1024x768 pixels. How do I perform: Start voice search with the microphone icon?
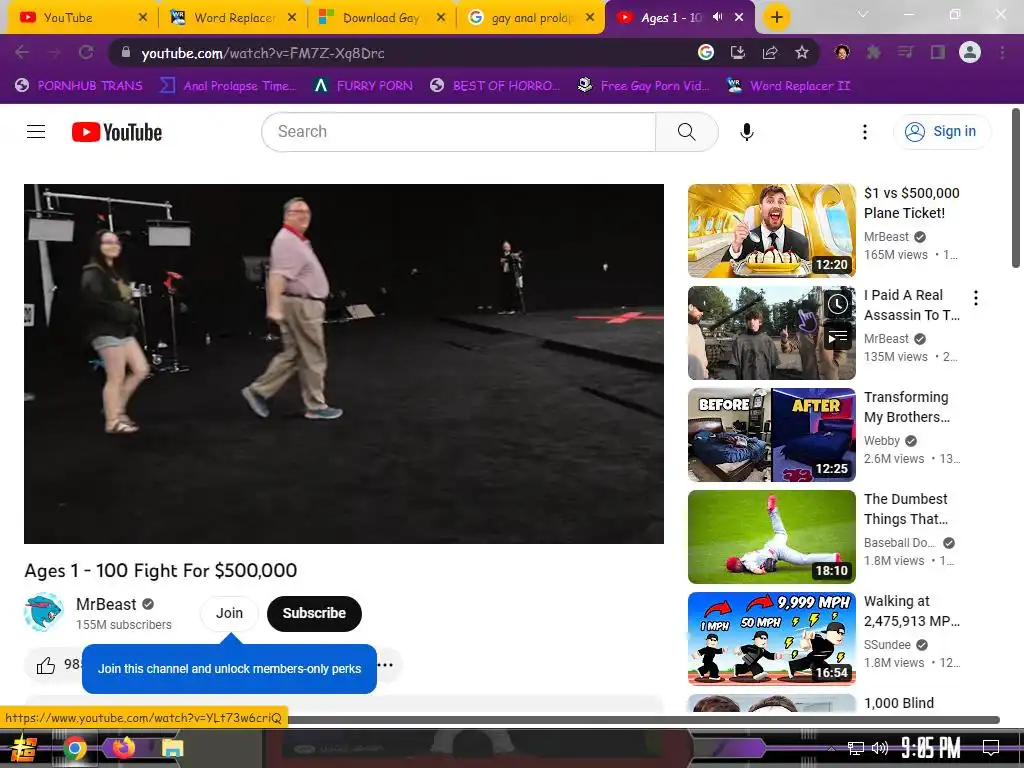pyautogui.click(x=746, y=132)
